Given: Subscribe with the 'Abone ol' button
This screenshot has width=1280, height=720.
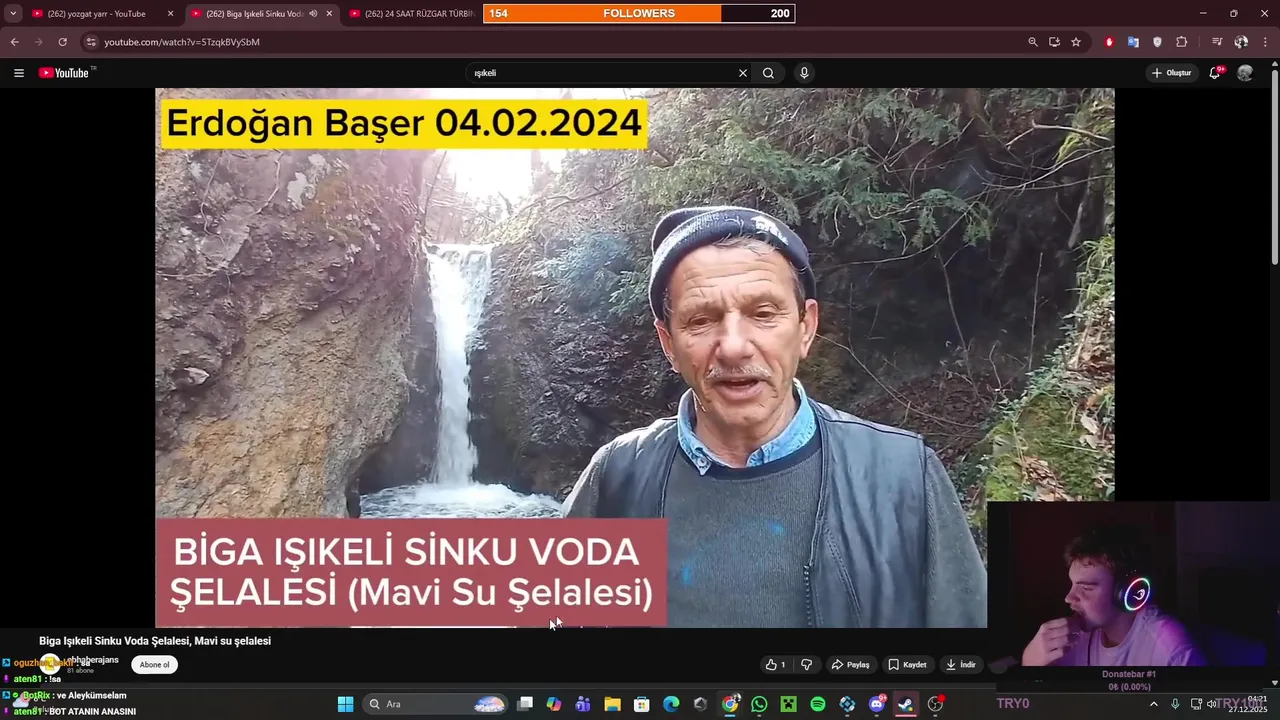Looking at the screenshot, I should pyautogui.click(x=154, y=665).
